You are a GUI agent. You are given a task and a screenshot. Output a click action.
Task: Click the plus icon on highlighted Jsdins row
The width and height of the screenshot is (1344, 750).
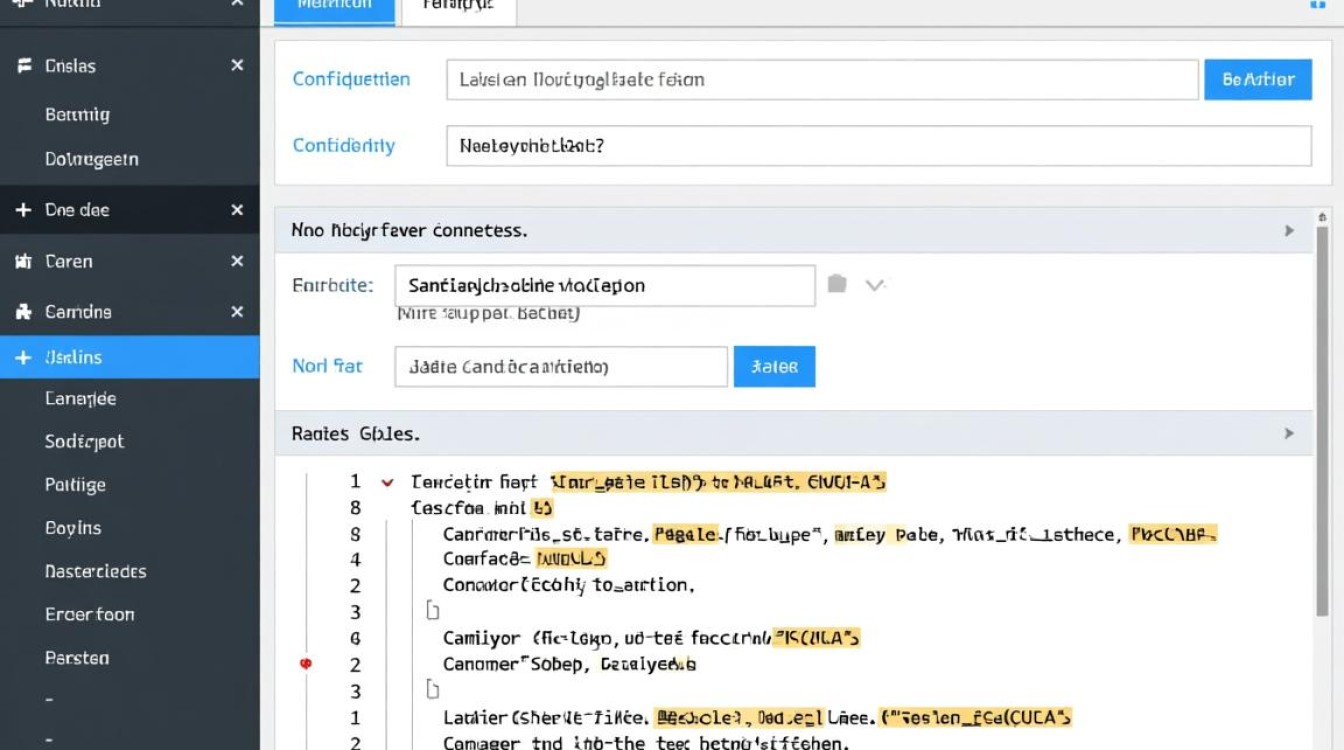[x=24, y=358]
